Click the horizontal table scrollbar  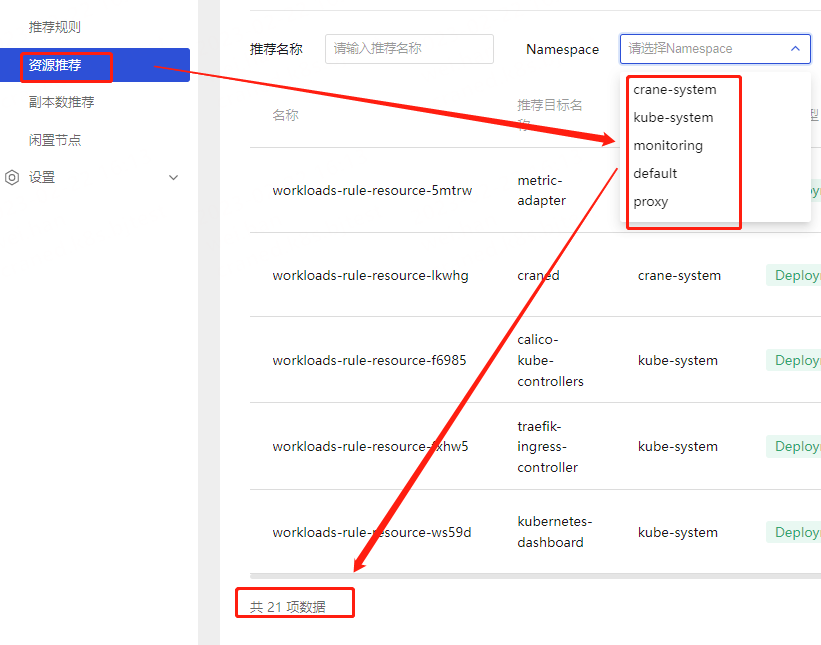click(535, 576)
